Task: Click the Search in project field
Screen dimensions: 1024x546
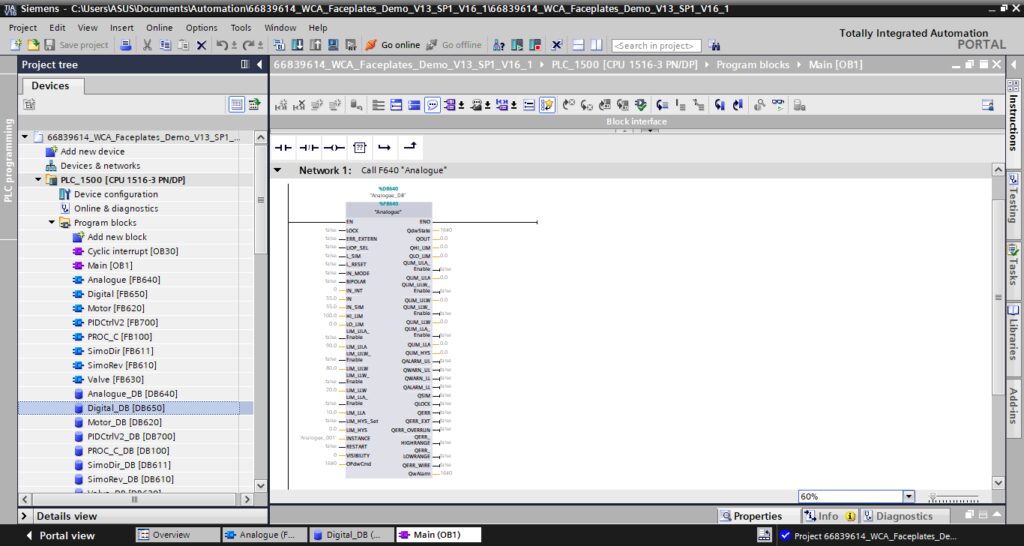Action: click(x=656, y=46)
